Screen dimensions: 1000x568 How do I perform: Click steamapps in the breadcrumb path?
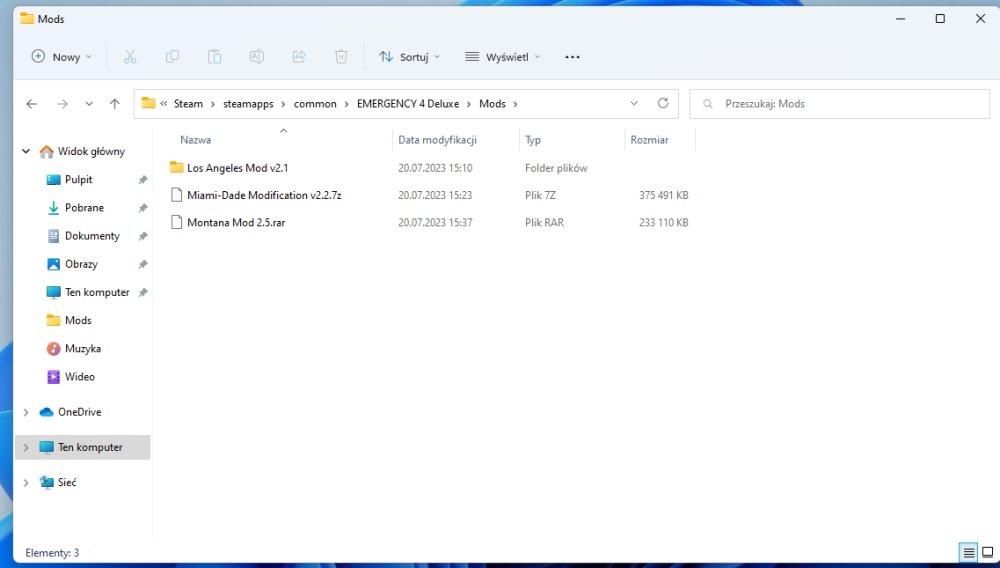(x=248, y=104)
